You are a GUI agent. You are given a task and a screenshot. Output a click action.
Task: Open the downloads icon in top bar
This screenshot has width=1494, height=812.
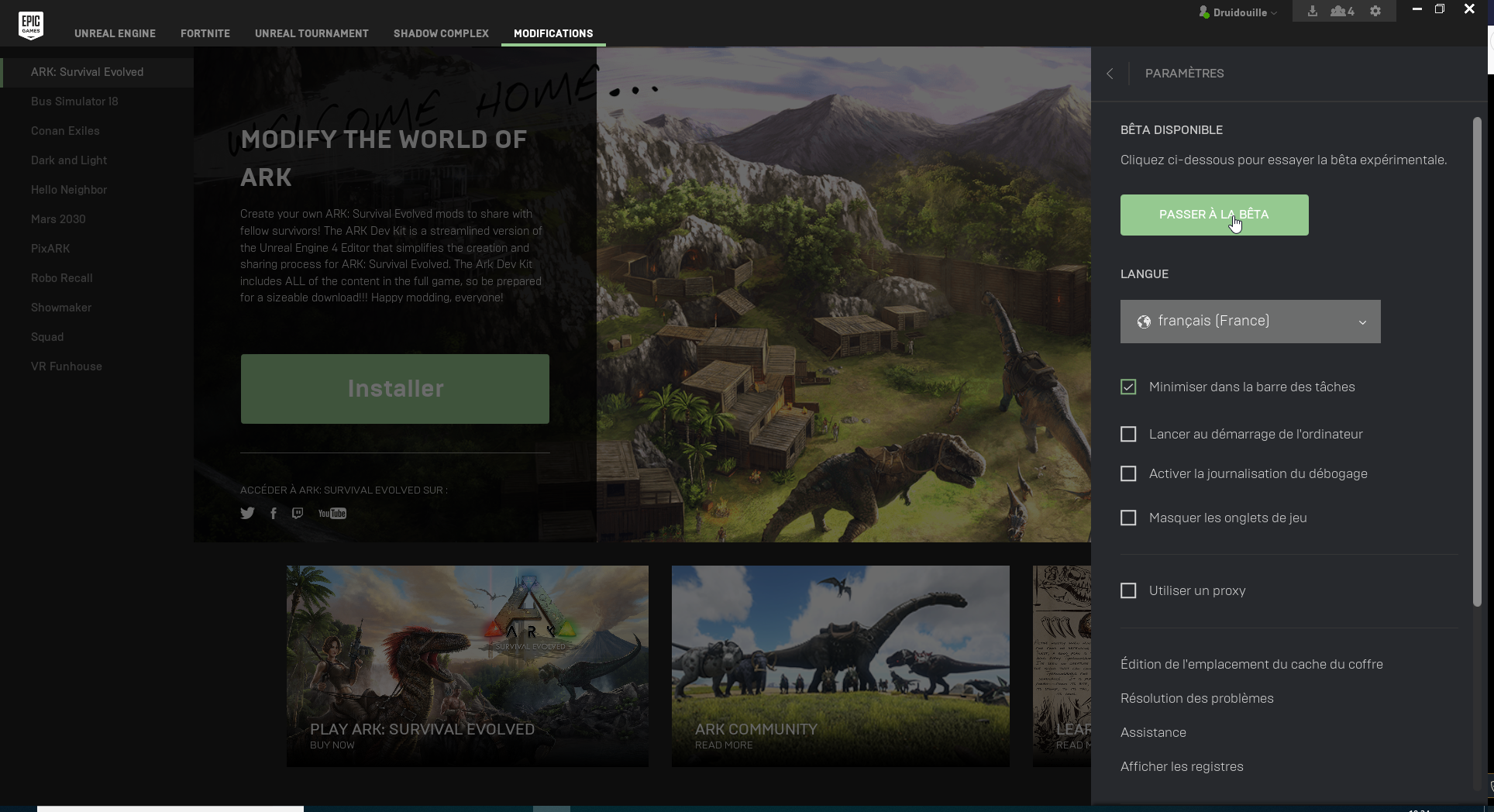point(1313,11)
